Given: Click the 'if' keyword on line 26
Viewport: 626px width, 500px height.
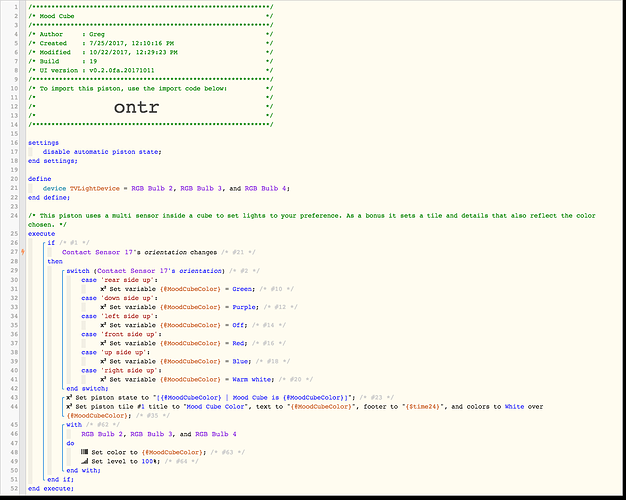Looking at the screenshot, I should point(51,243).
